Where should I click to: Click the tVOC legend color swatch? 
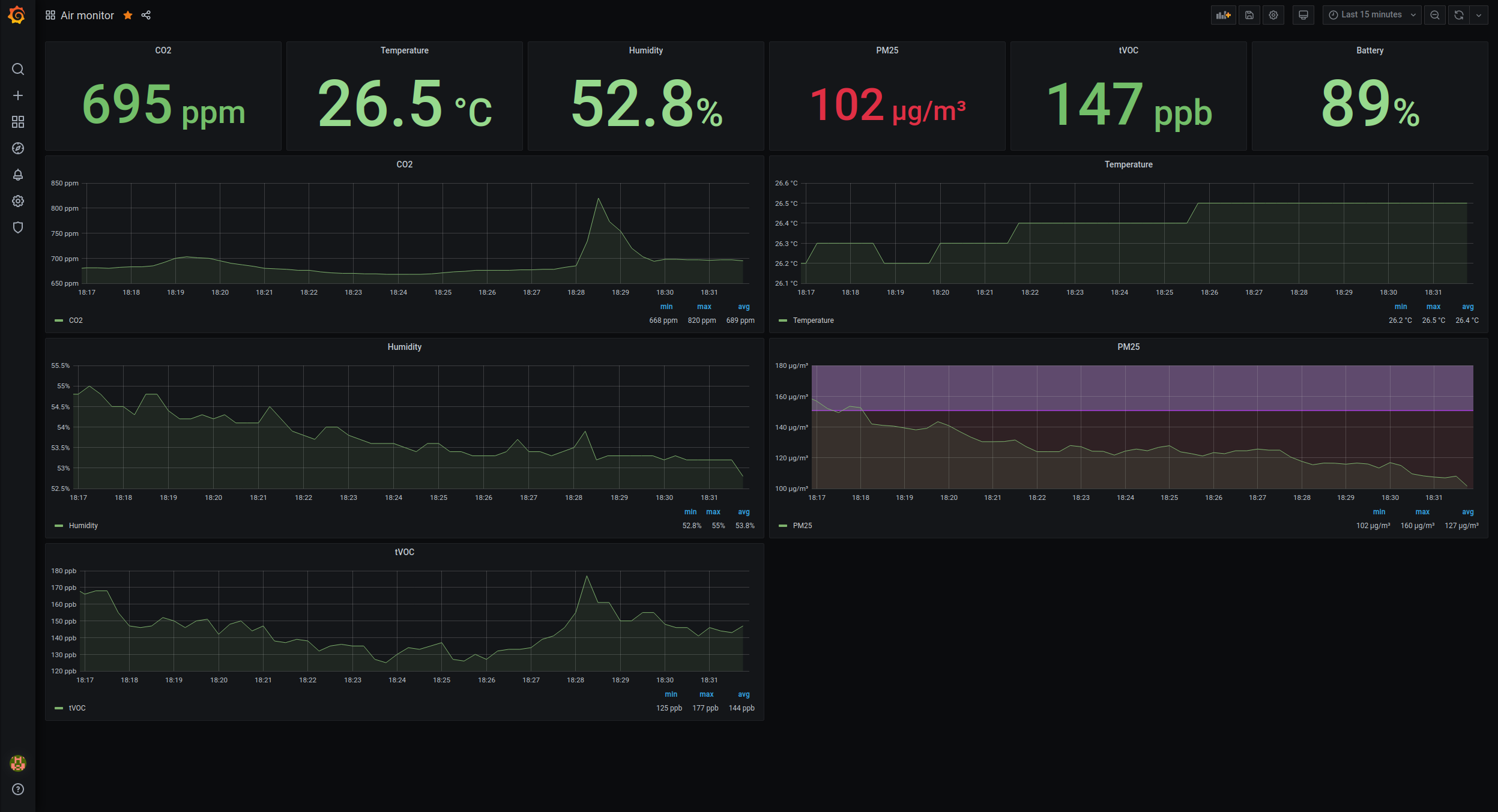59,708
